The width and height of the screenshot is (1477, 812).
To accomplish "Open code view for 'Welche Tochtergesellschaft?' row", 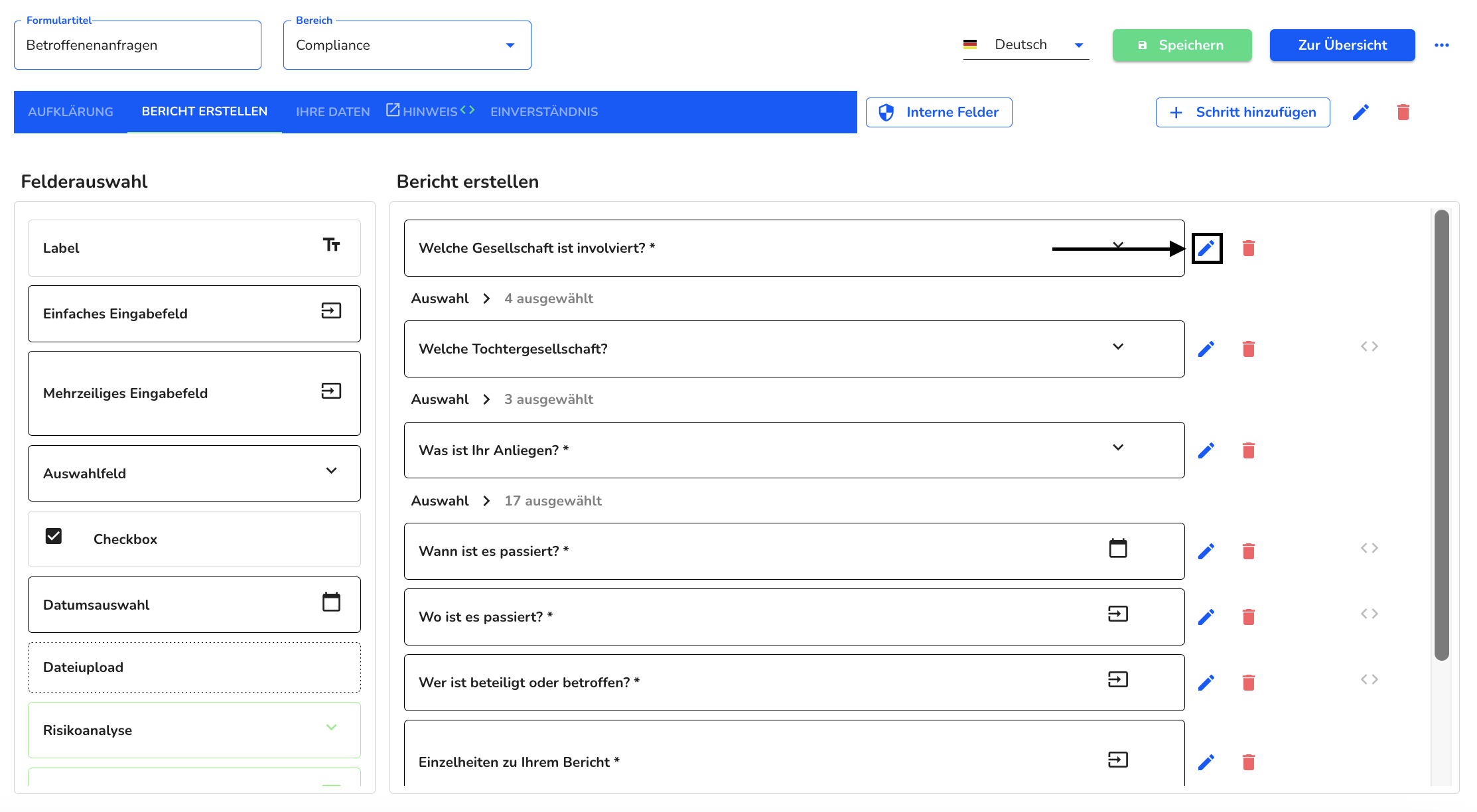I will [x=1370, y=346].
